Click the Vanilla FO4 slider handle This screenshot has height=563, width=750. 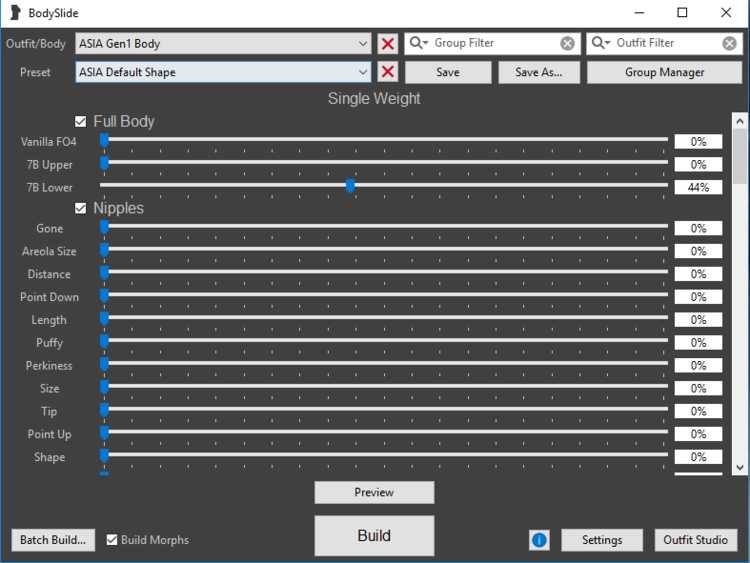click(x=104, y=141)
